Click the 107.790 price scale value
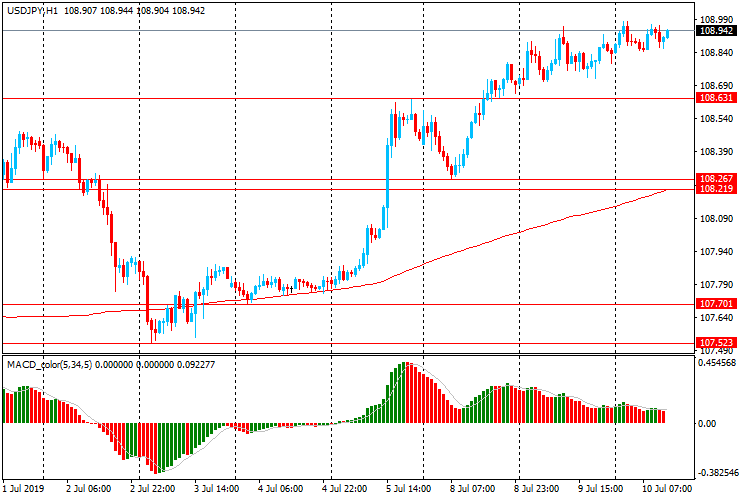This screenshot has height=500, width=740. click(716, 285)
